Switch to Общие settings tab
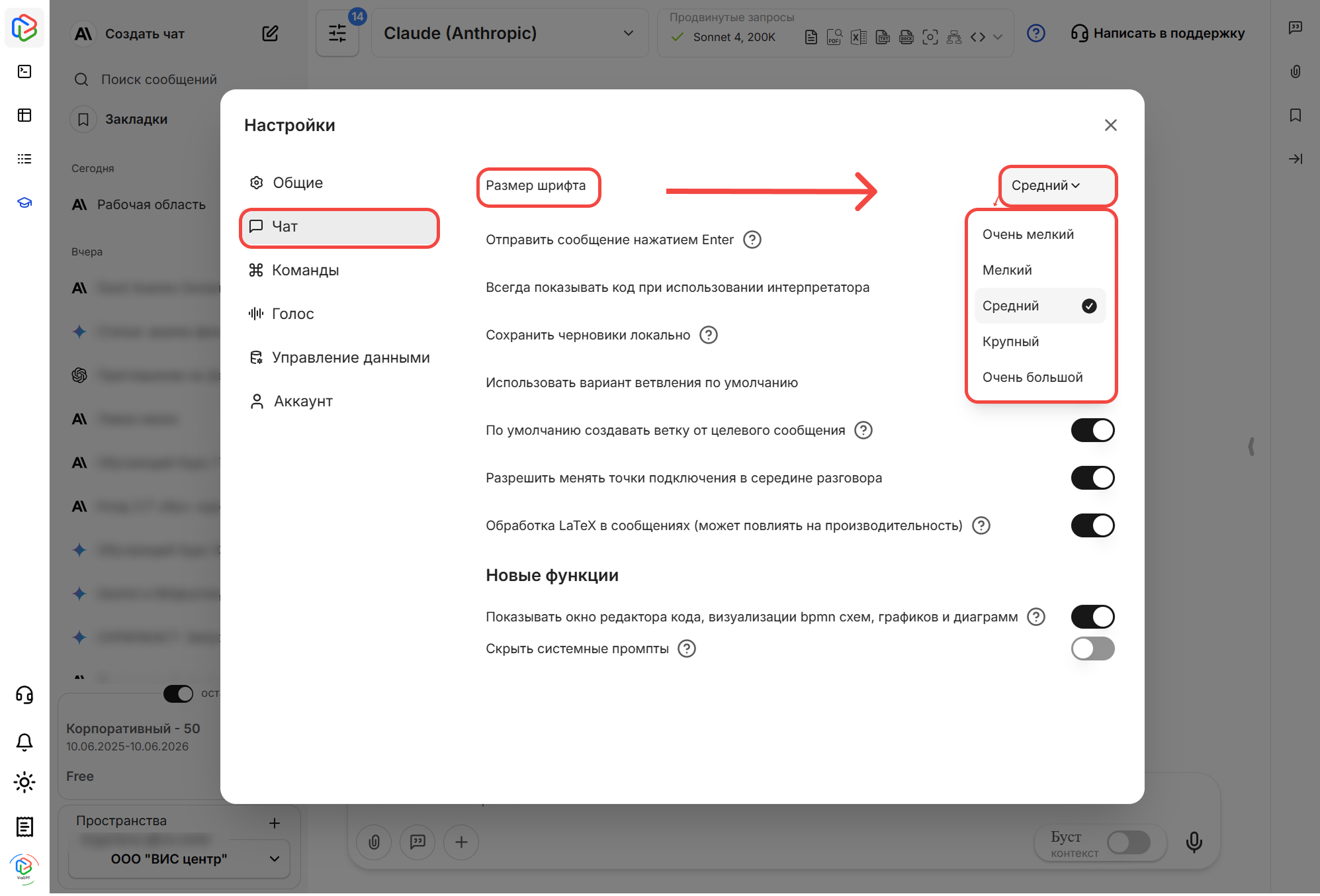The width and height of the screenshot is (1320, 896). 339,183
